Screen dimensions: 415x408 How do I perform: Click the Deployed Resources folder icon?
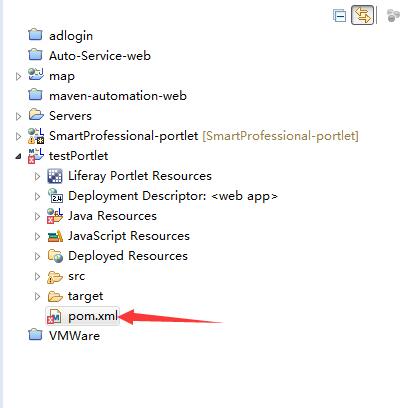coord(55,256)
